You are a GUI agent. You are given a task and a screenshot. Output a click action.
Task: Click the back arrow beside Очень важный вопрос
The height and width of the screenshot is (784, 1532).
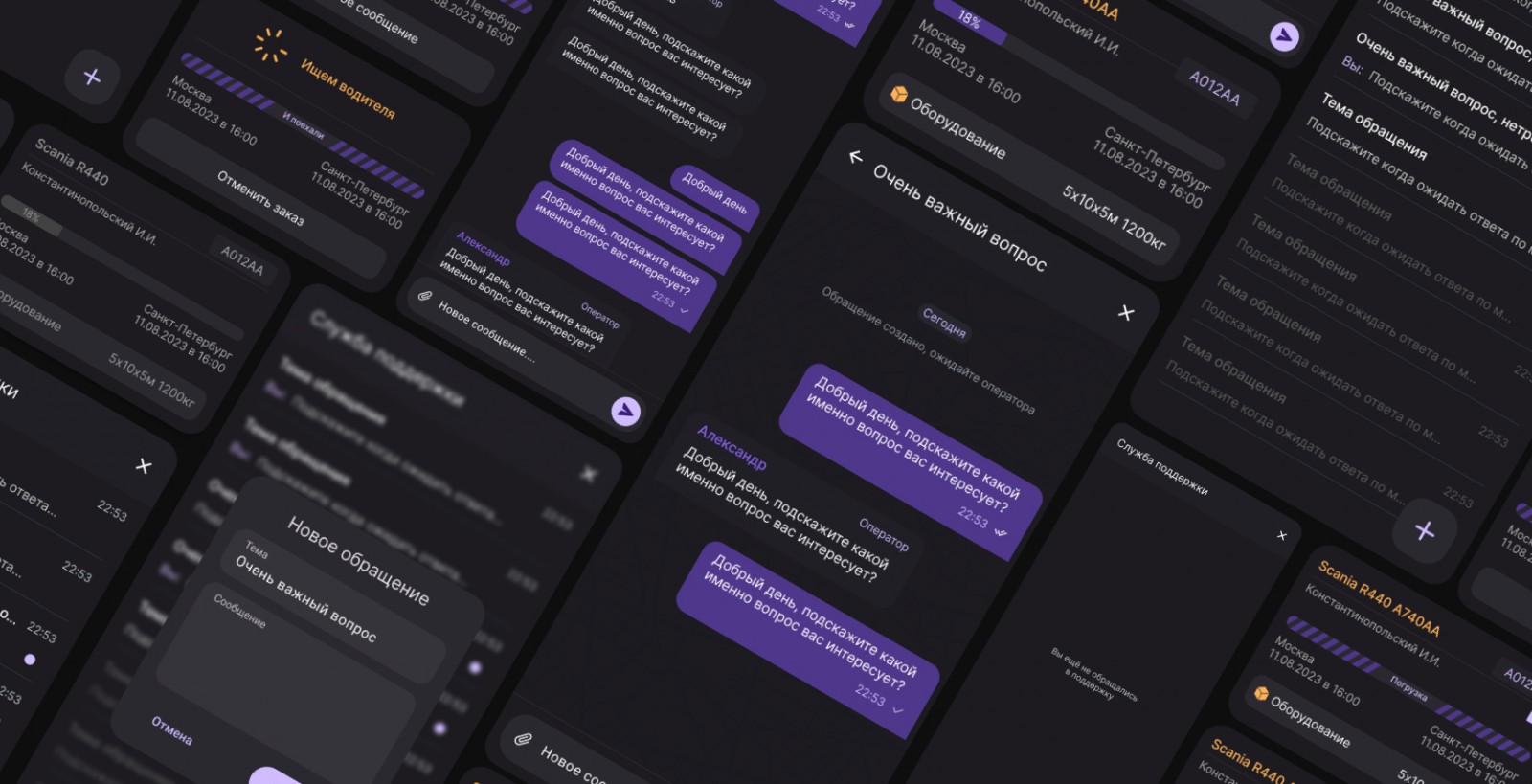[856, 157]
